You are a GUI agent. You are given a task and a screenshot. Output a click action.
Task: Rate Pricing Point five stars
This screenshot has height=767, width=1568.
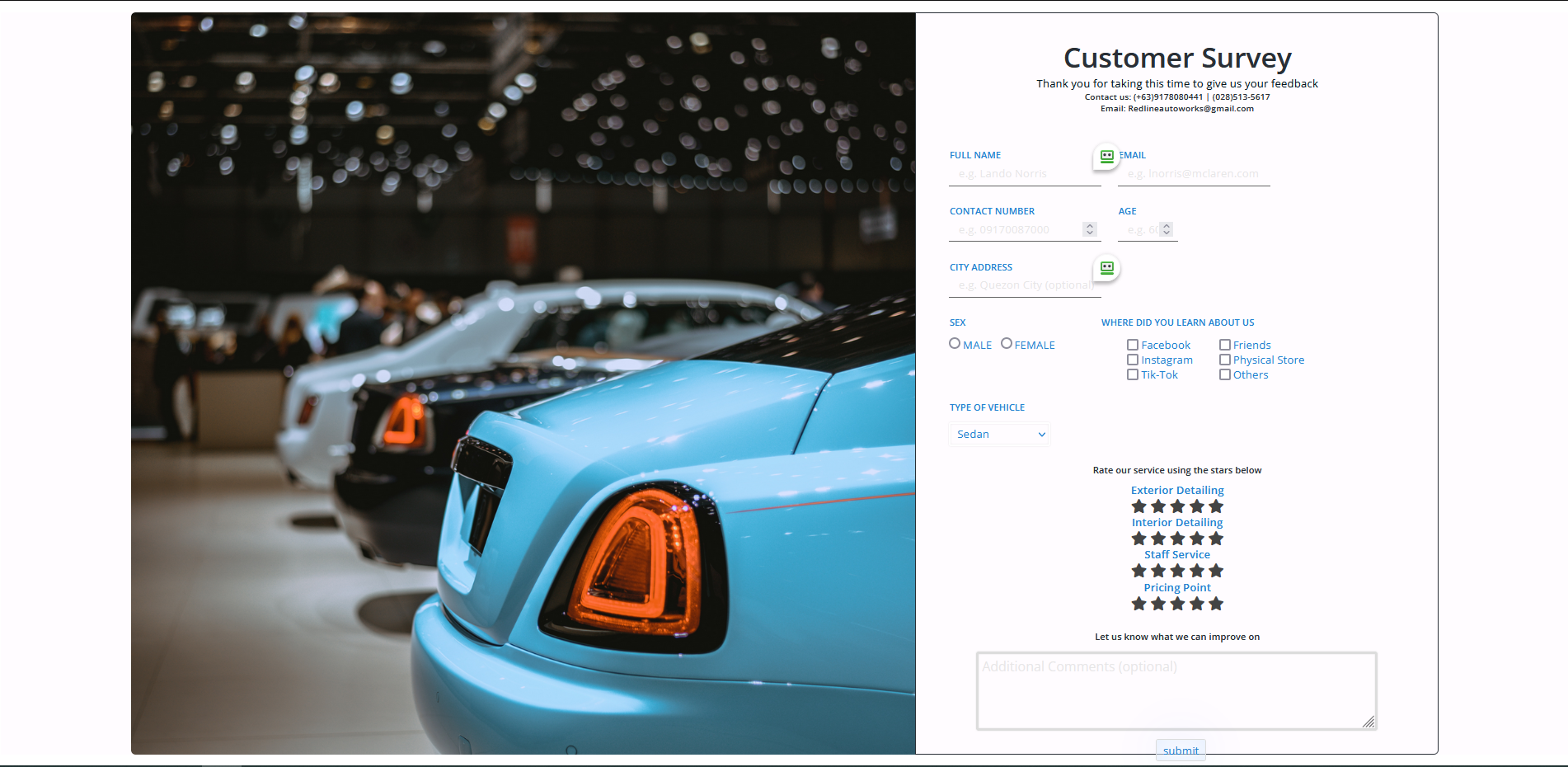point(1216,604)
